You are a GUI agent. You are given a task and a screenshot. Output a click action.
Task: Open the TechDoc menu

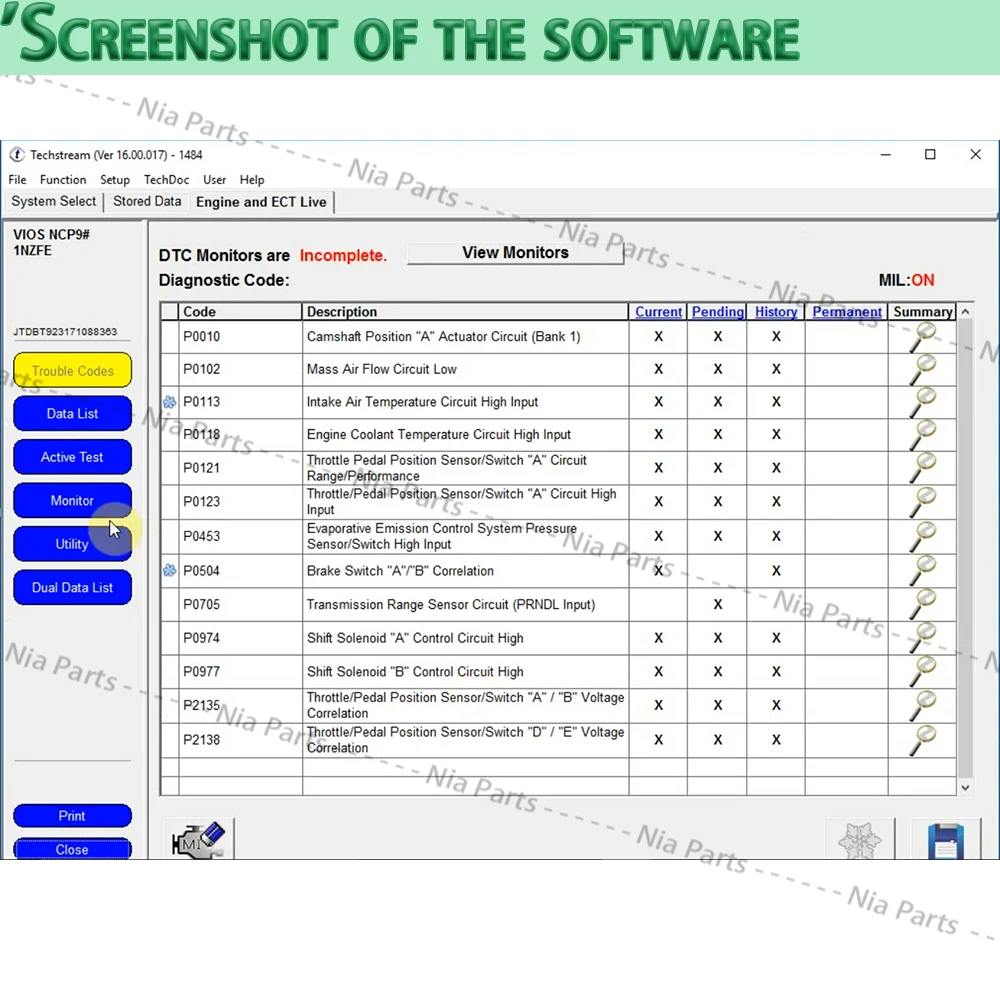[x=166, y=180]
